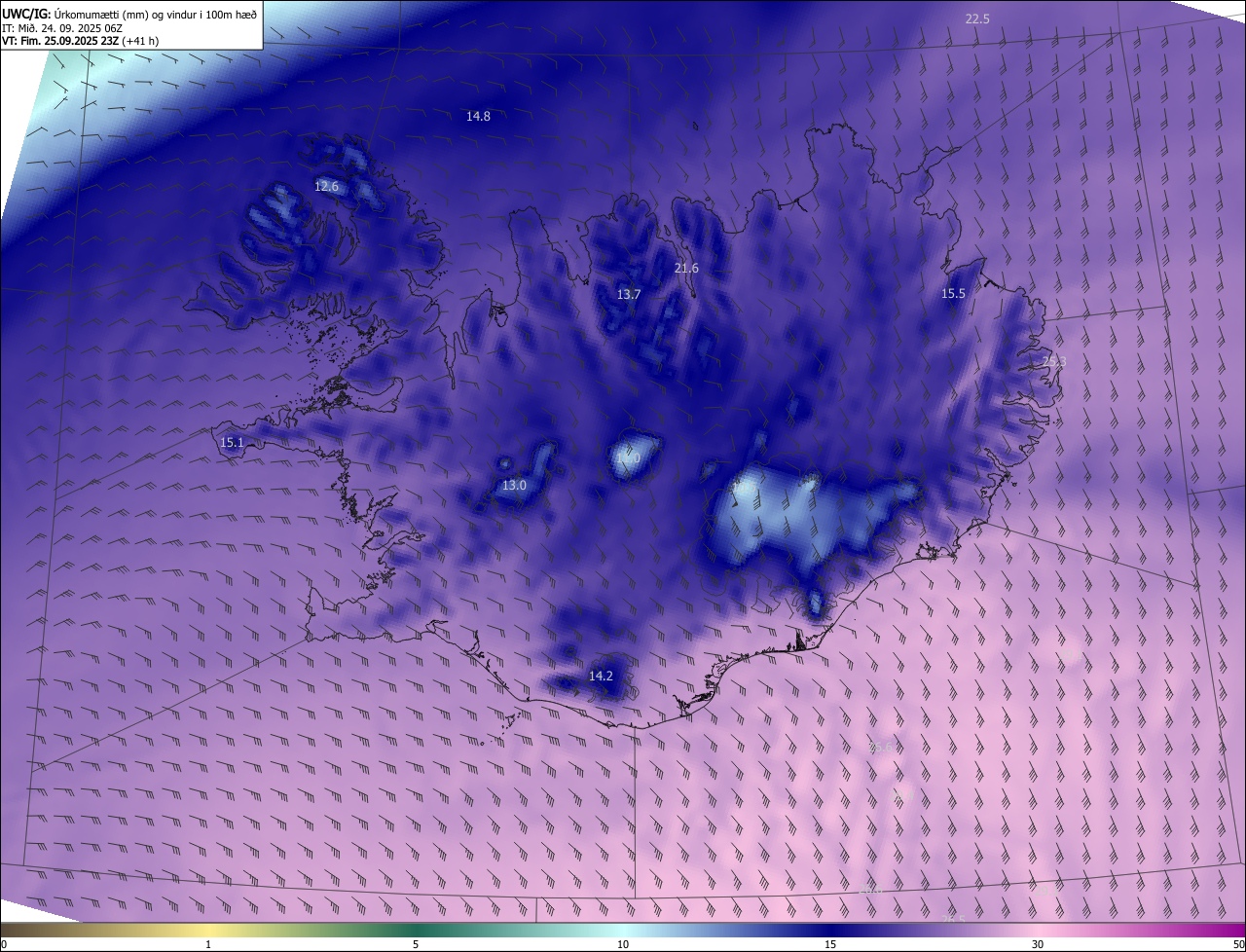The image size is (1246, 952).
Task: Click the 50 tick on the colour scale
Action: pos(1238,944)
